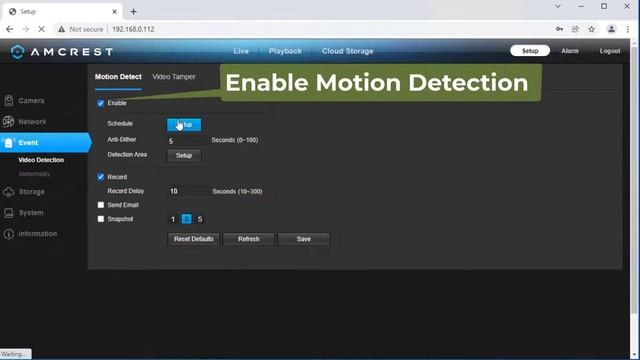Screen dimensions: 640x360
Task: Log out via Logout link
Action: [610, 51]
